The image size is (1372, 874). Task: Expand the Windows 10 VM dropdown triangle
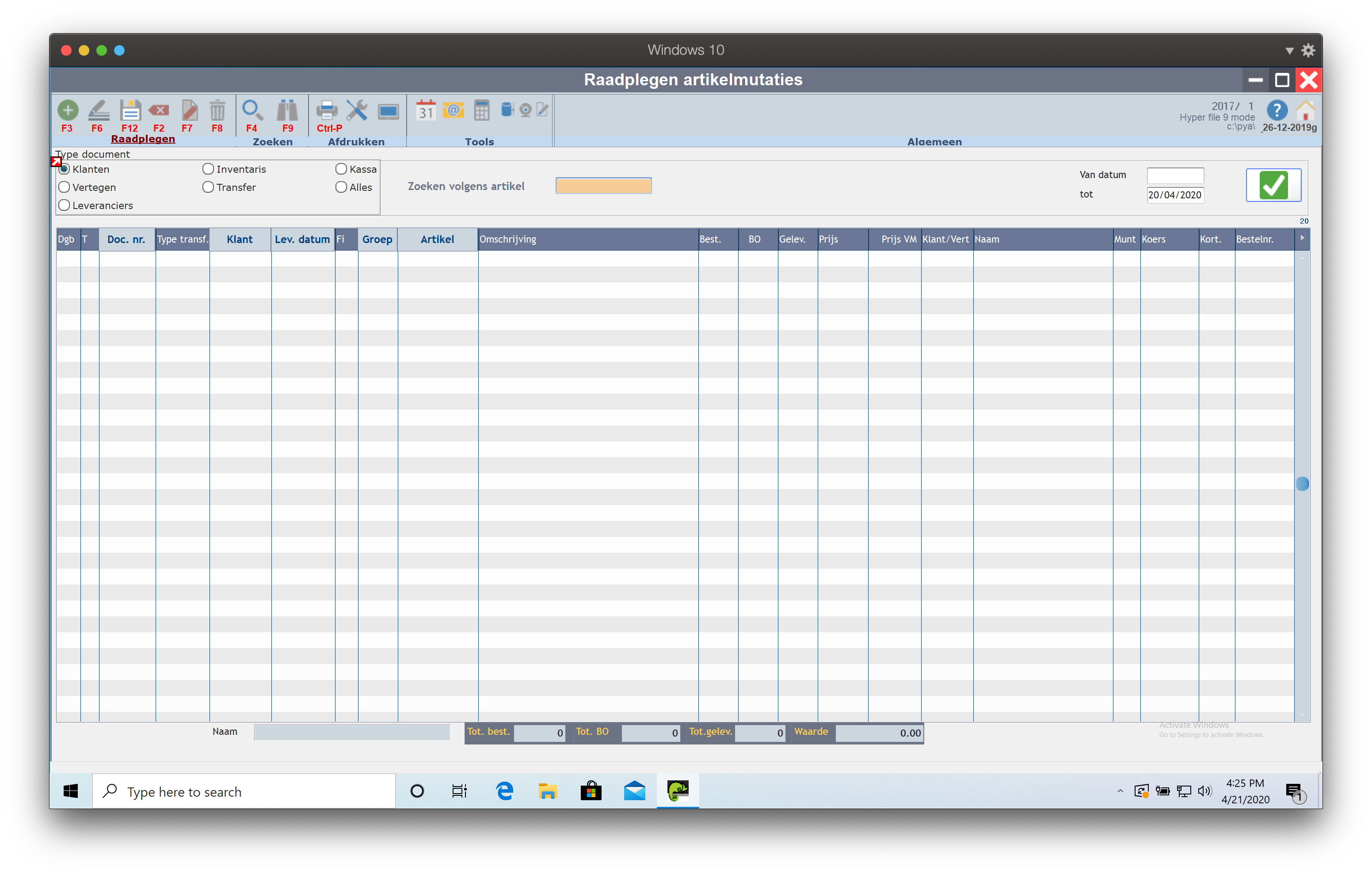1289,51
